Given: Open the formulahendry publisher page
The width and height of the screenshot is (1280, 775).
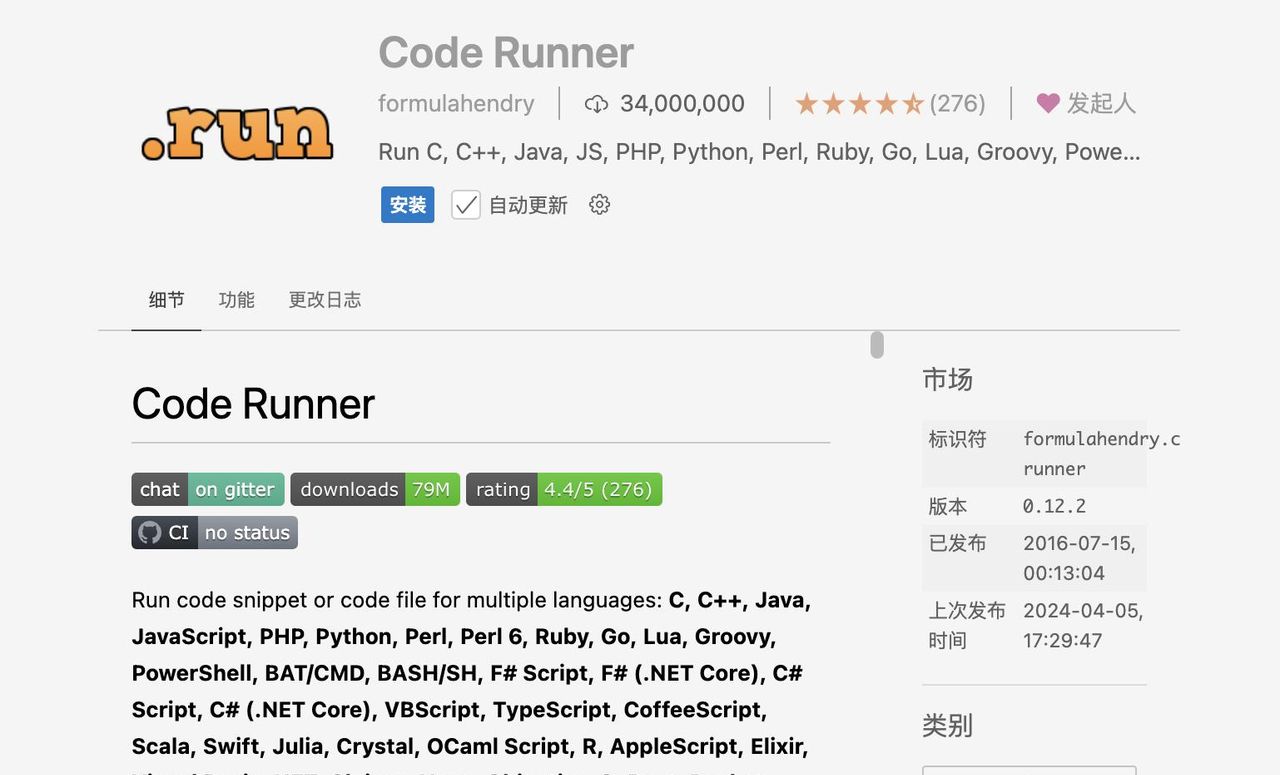Looking at the screenshot, I should coord(456,103).
